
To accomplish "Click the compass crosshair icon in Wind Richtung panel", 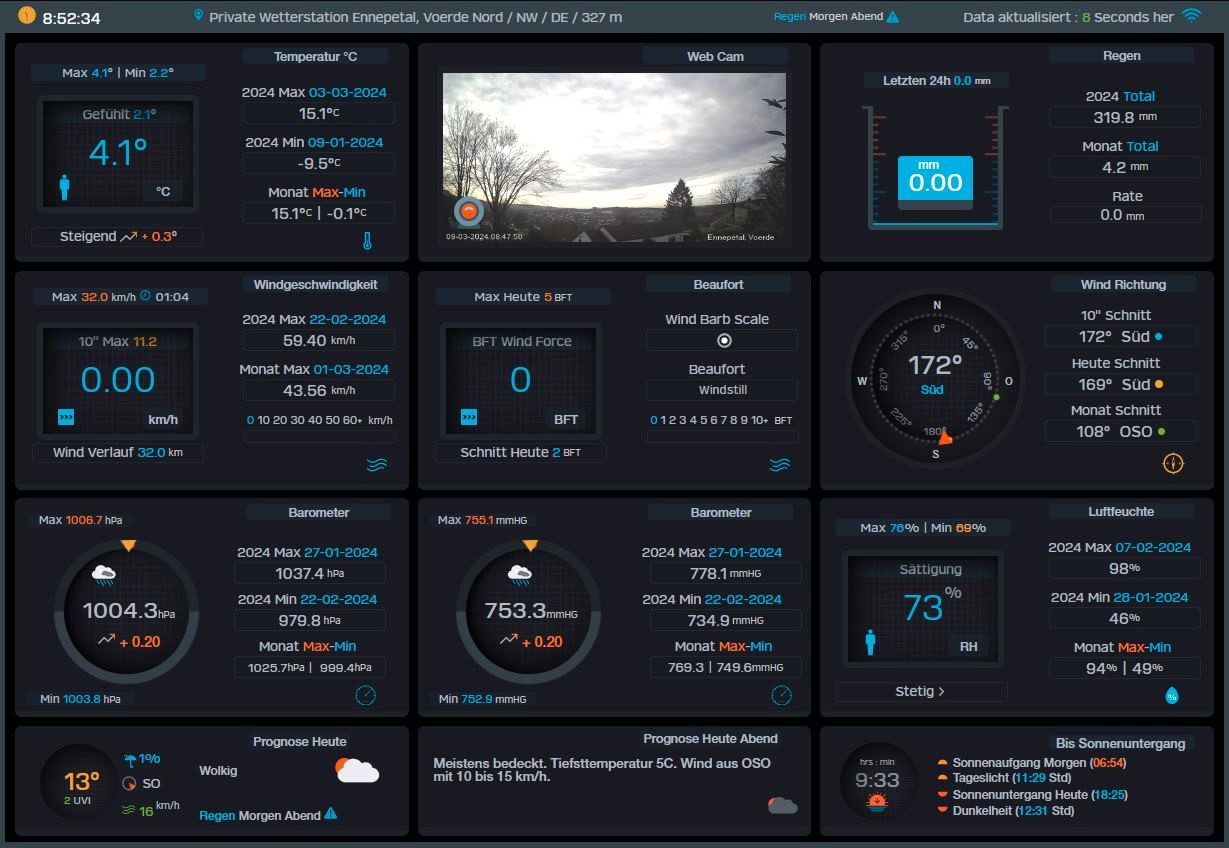I will coord(1173,463).
